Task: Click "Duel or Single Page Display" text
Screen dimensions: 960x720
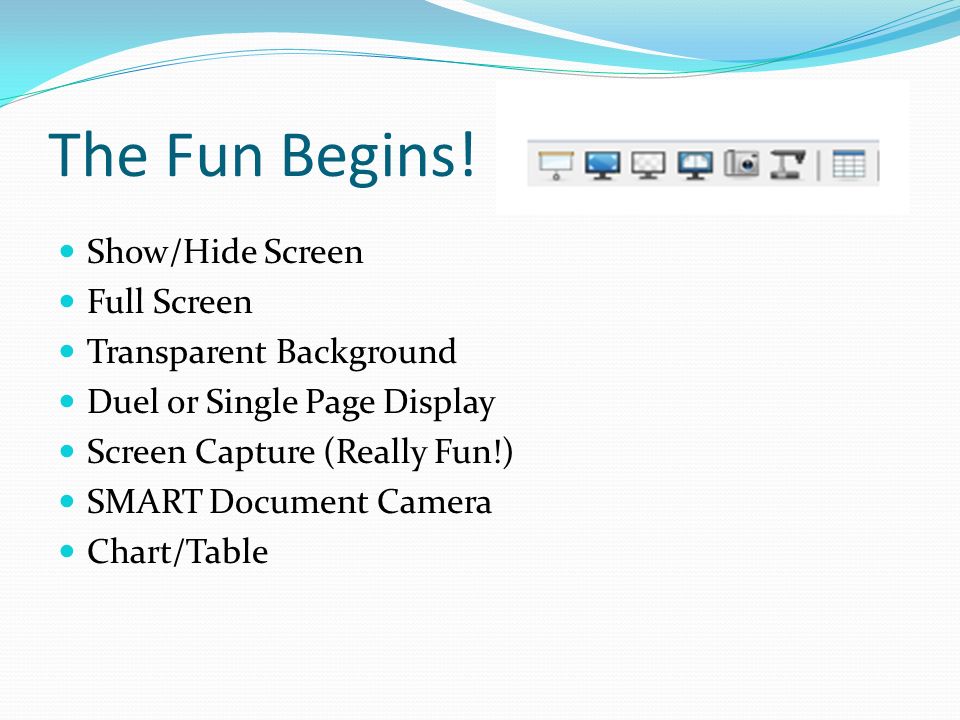Action: [291, 403]
